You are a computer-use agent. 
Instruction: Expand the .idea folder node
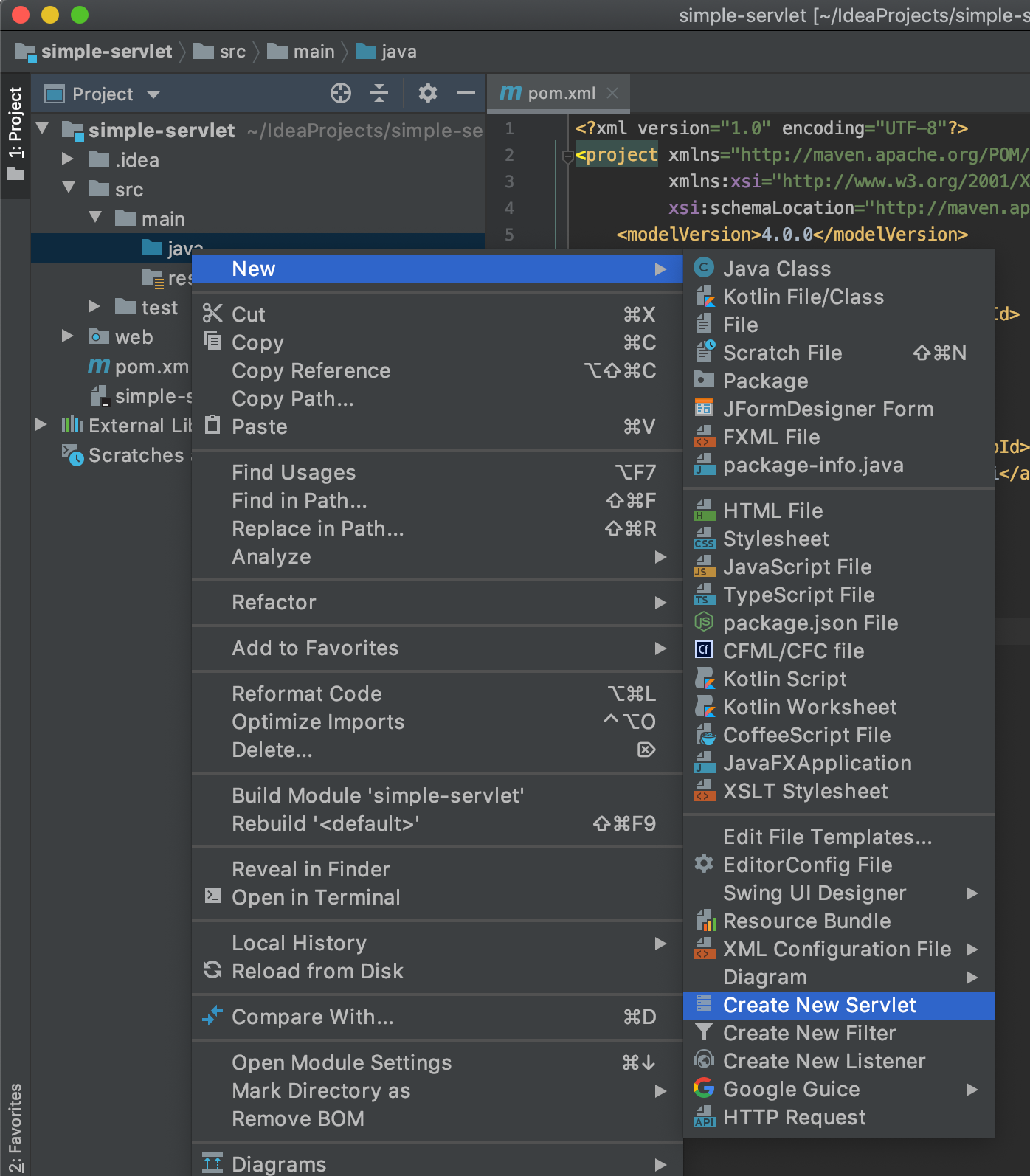(69, 159)
